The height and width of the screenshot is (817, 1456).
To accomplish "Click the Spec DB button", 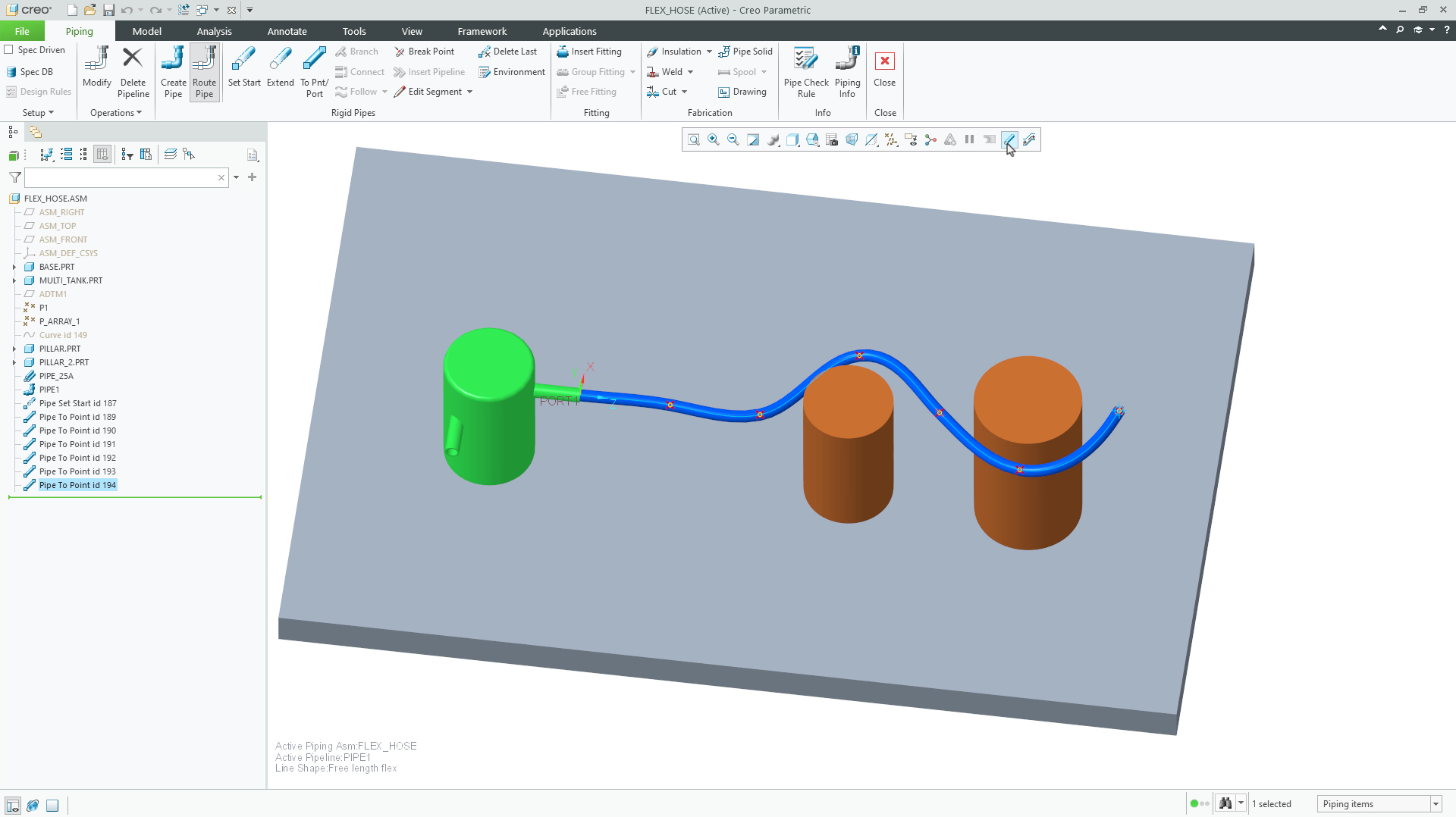I will click(30, 72).
